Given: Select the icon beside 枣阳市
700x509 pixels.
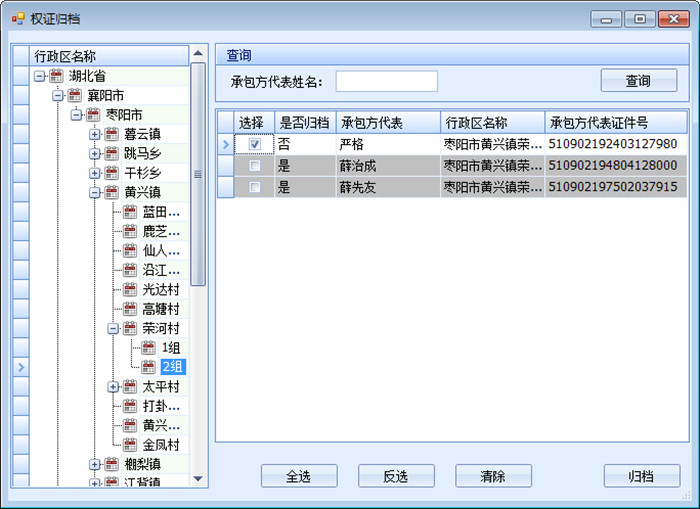Looking at the screenshot, I should click(93, 115).
